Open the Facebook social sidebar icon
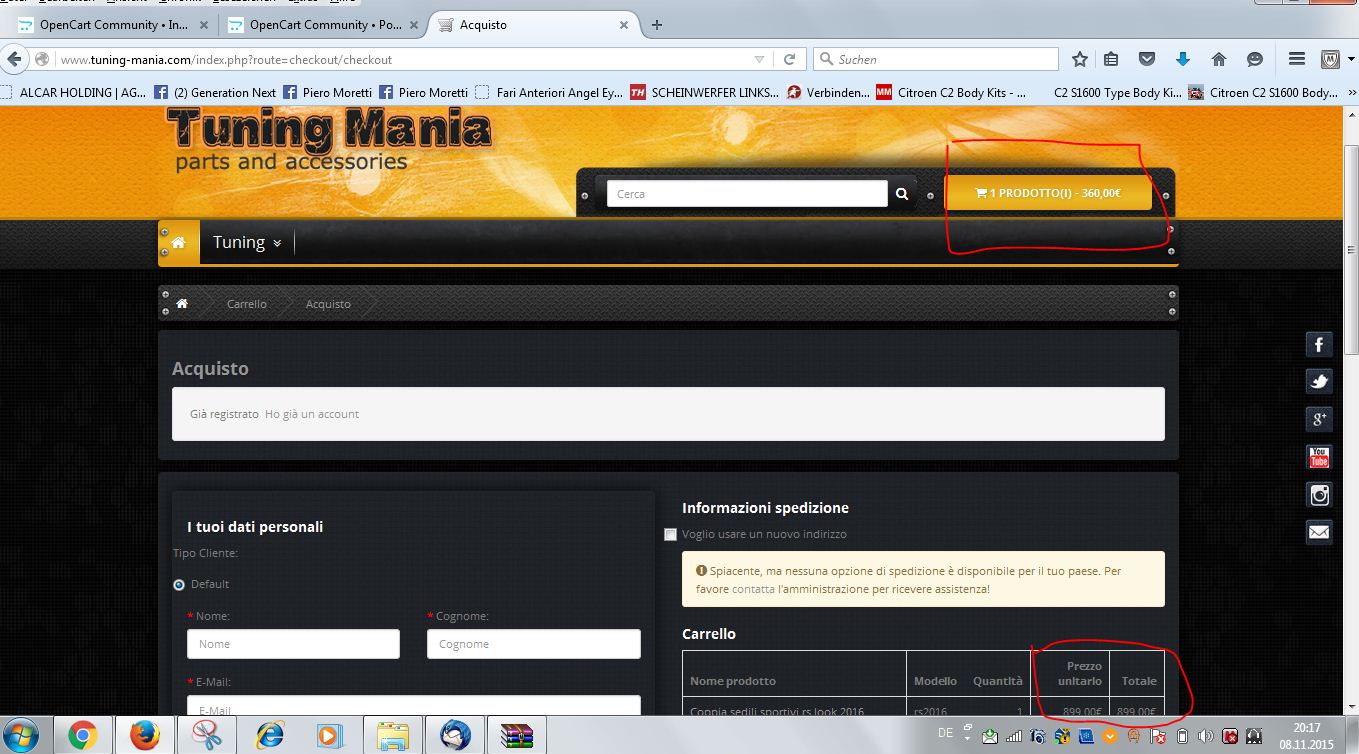The image size is (1359, 754). point(1319,345)
